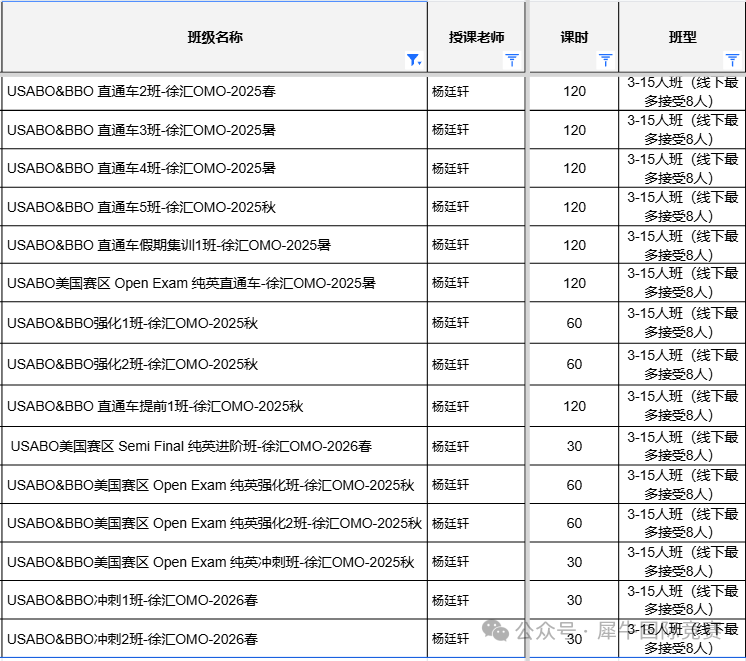Click 60 hours cell in 强化2班 row
The width and height of the screenshot is (746, 661).
(574, 365)
